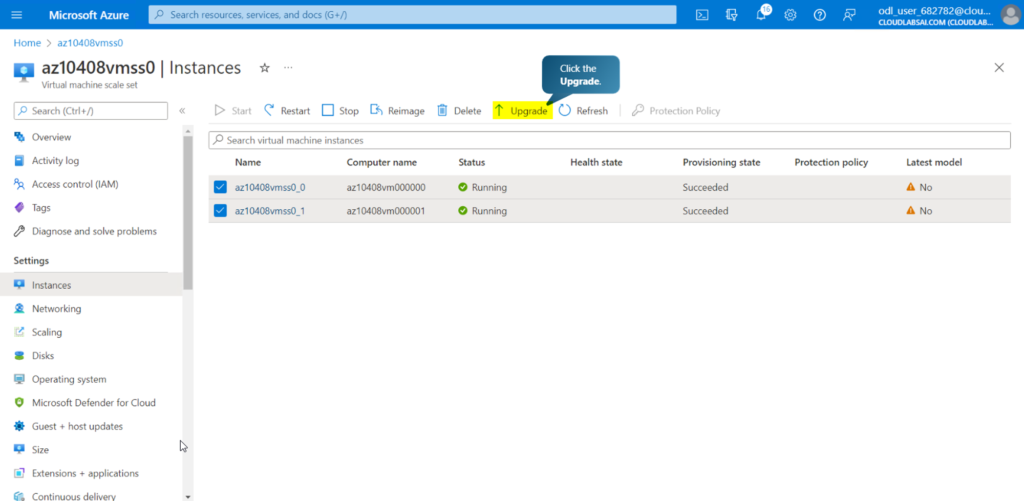Favorite the resource with star icon

click(x=265, y=68)
